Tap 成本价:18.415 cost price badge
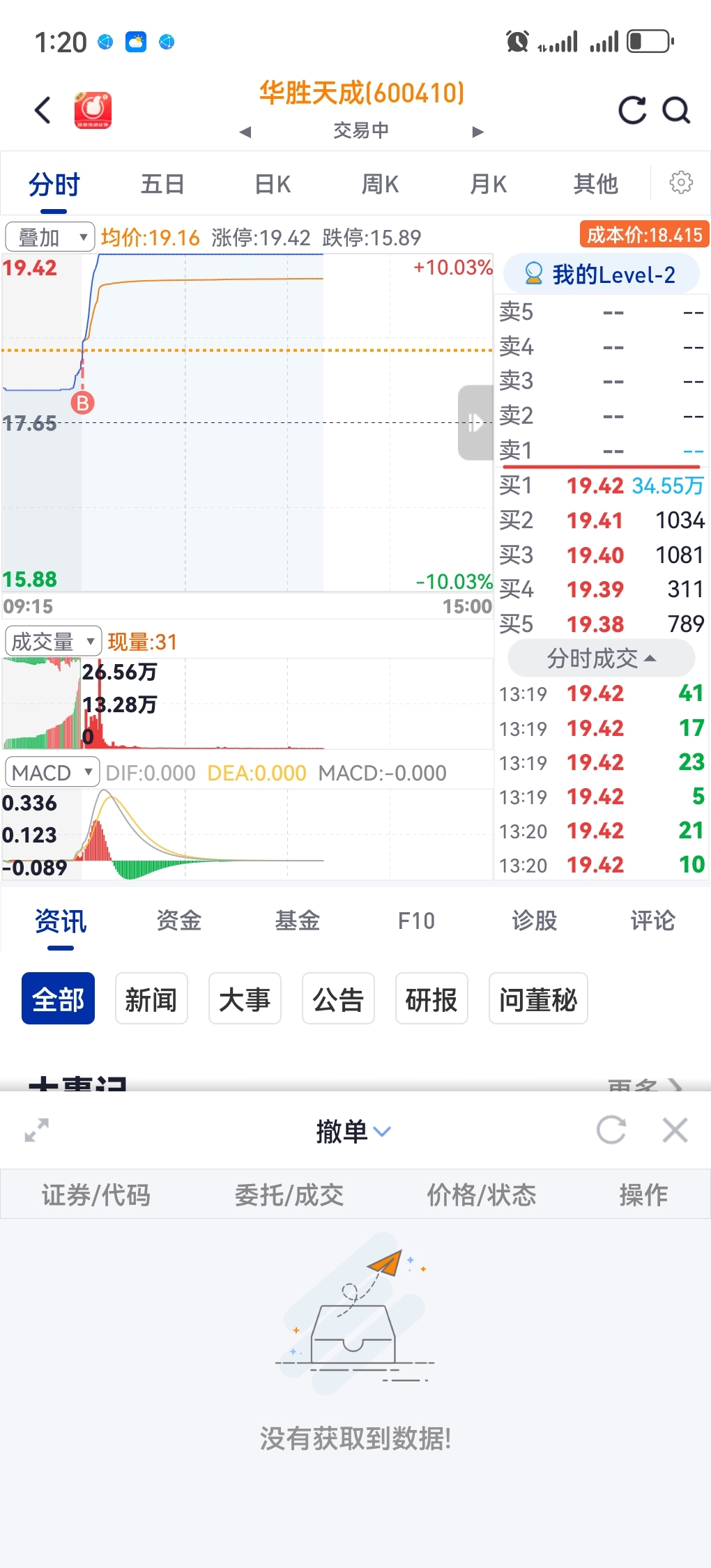This screenshot has width=711, height=1568. click(x=644, y=234)
